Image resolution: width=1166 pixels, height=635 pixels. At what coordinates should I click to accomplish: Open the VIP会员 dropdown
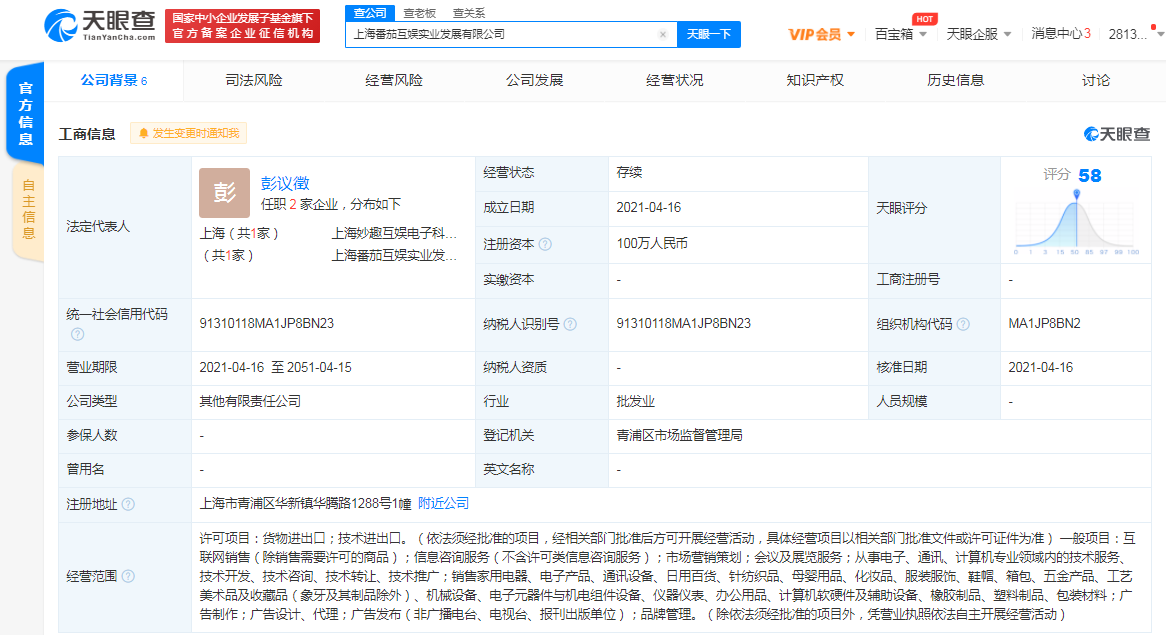[822, 34]
